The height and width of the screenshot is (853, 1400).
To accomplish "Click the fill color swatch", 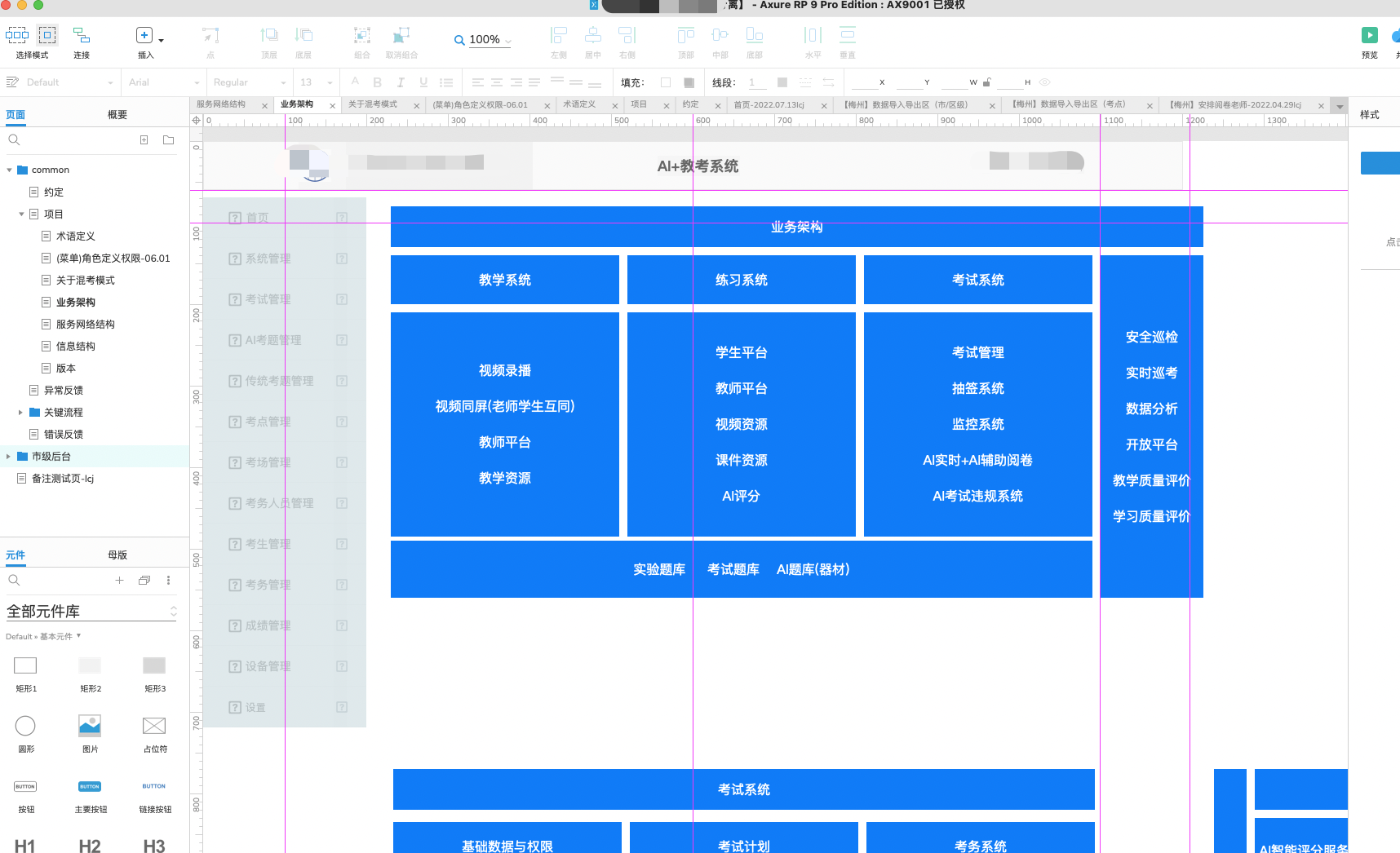I will 666,82.
